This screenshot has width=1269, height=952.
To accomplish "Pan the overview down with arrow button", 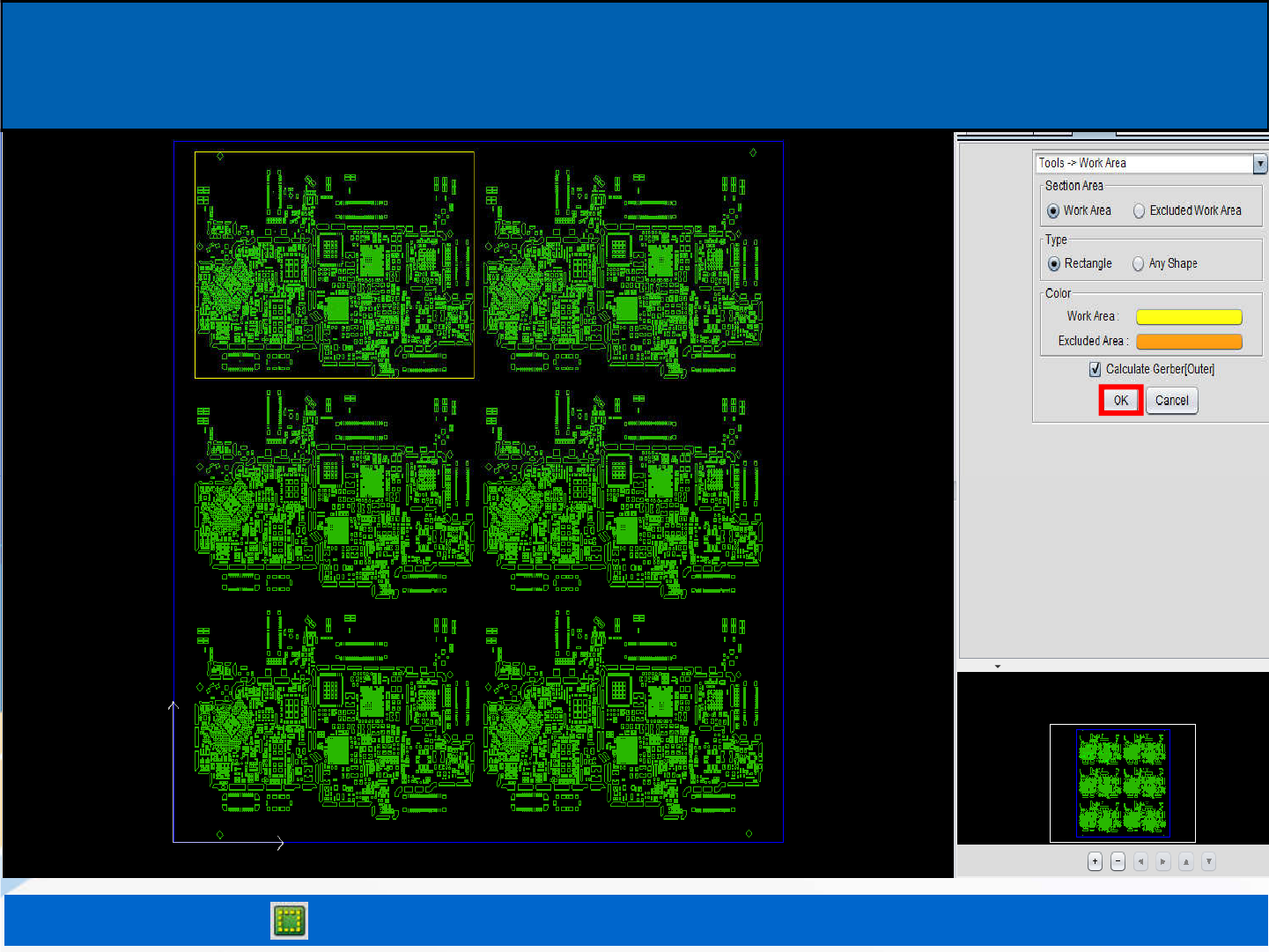I will coord(1209,861).
